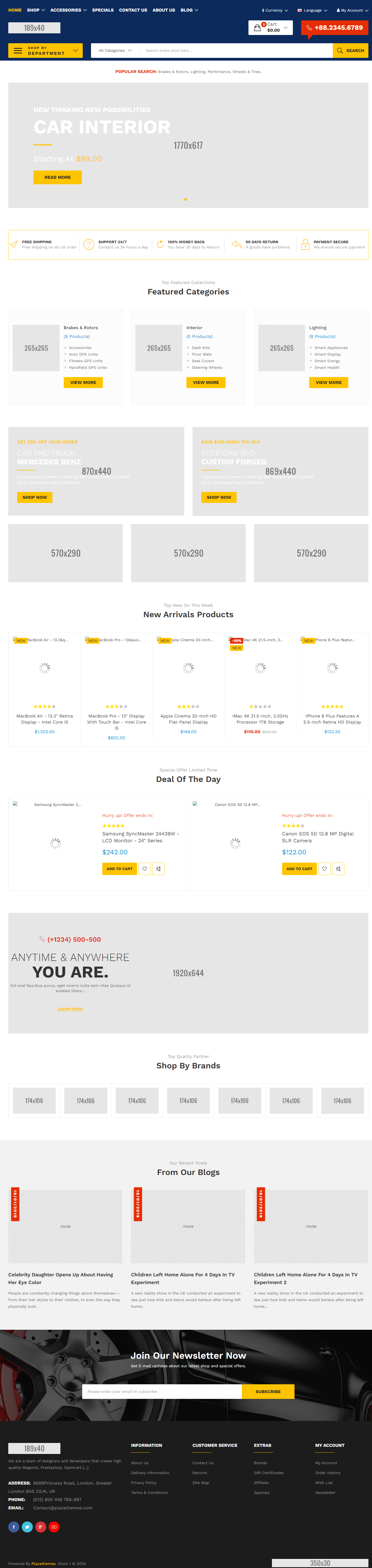
Task: Click the shopping cart bag icon
Action: pos(257,27)
